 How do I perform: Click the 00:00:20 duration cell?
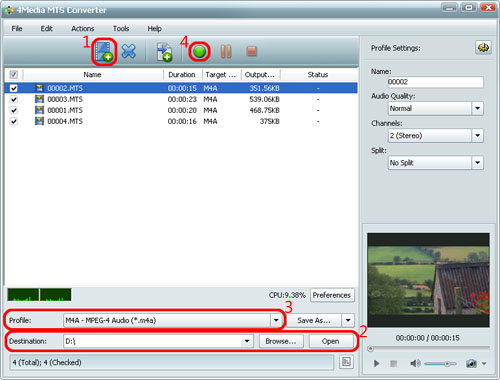point(182,110)
